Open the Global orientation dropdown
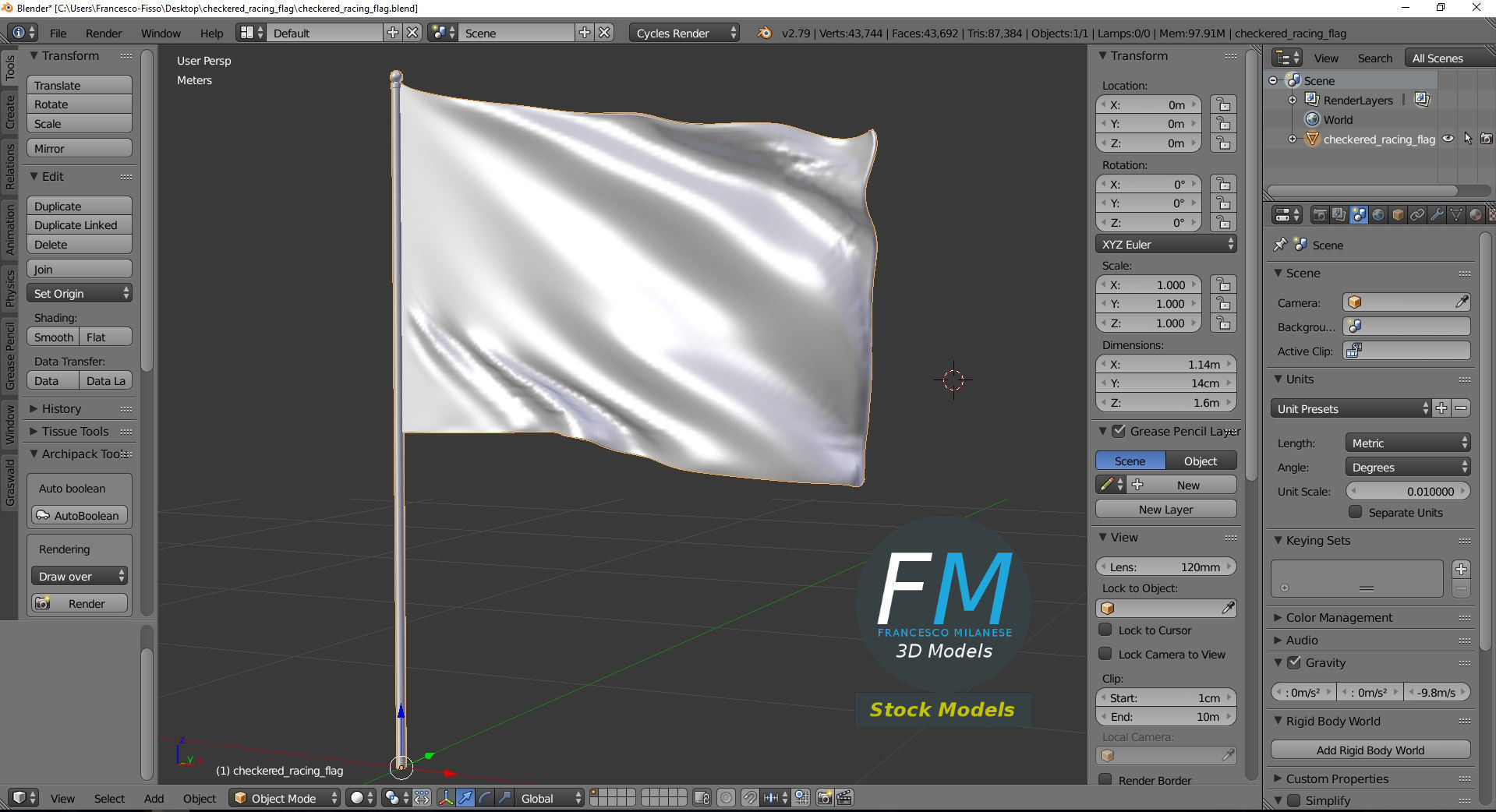This screenshot has width=1496, height=812. pyautogui.click(x=550, y=798)
